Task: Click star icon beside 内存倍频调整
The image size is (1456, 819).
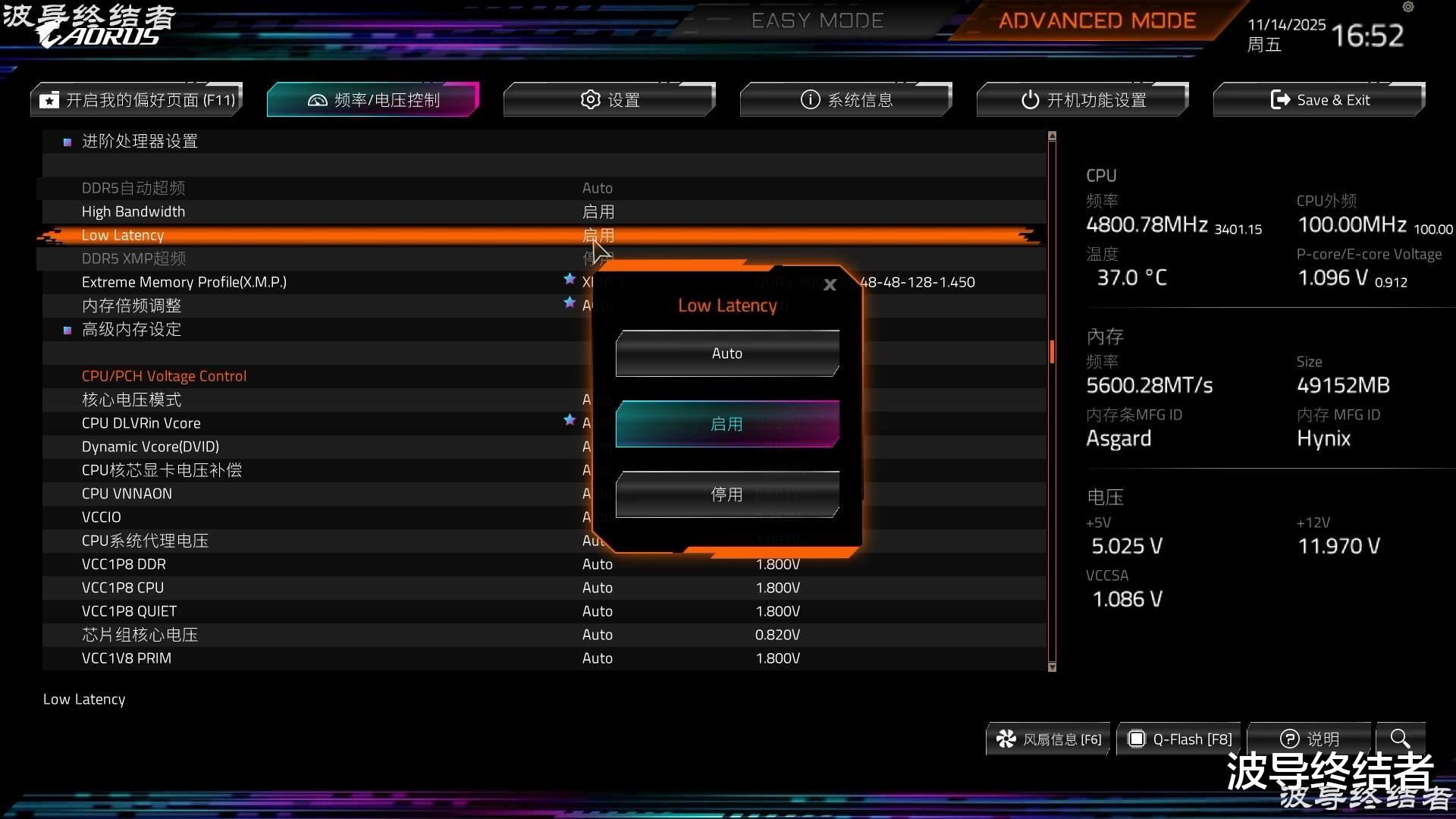Action: [570, 303]
